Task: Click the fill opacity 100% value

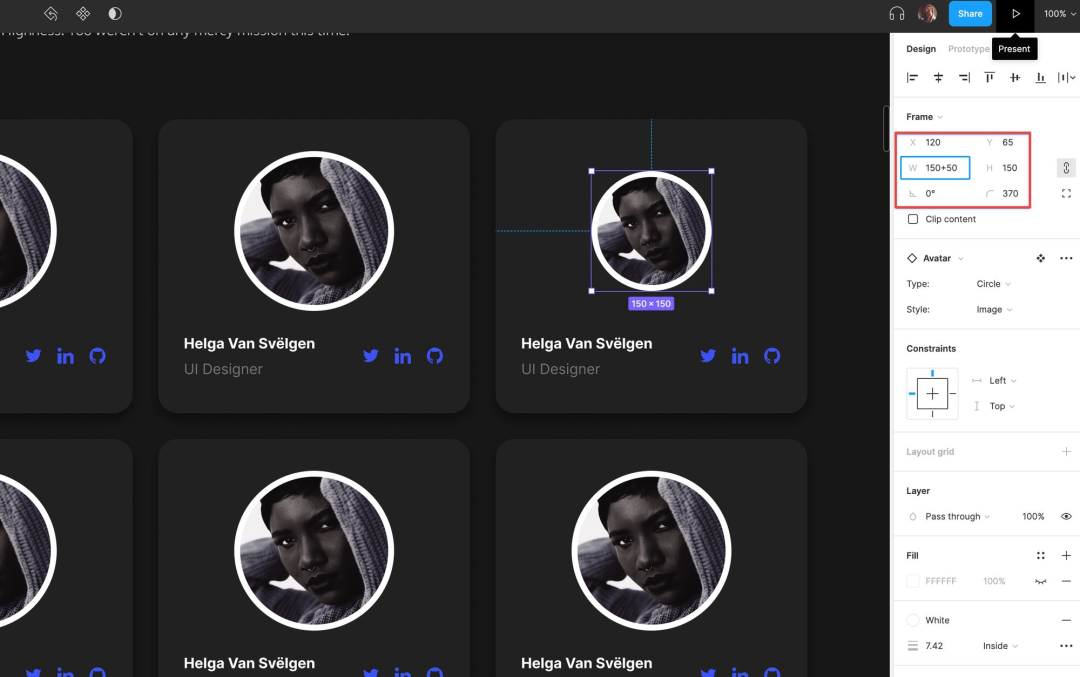Action: point(994,581)
